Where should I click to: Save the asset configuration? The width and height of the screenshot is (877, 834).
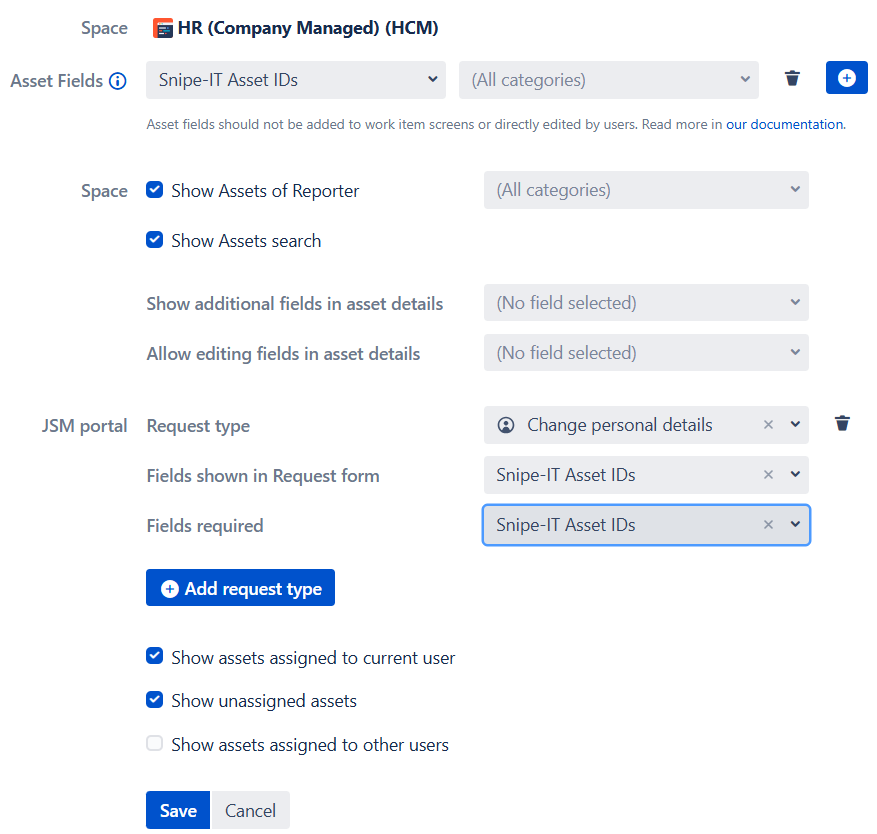[x=177, y=810]
